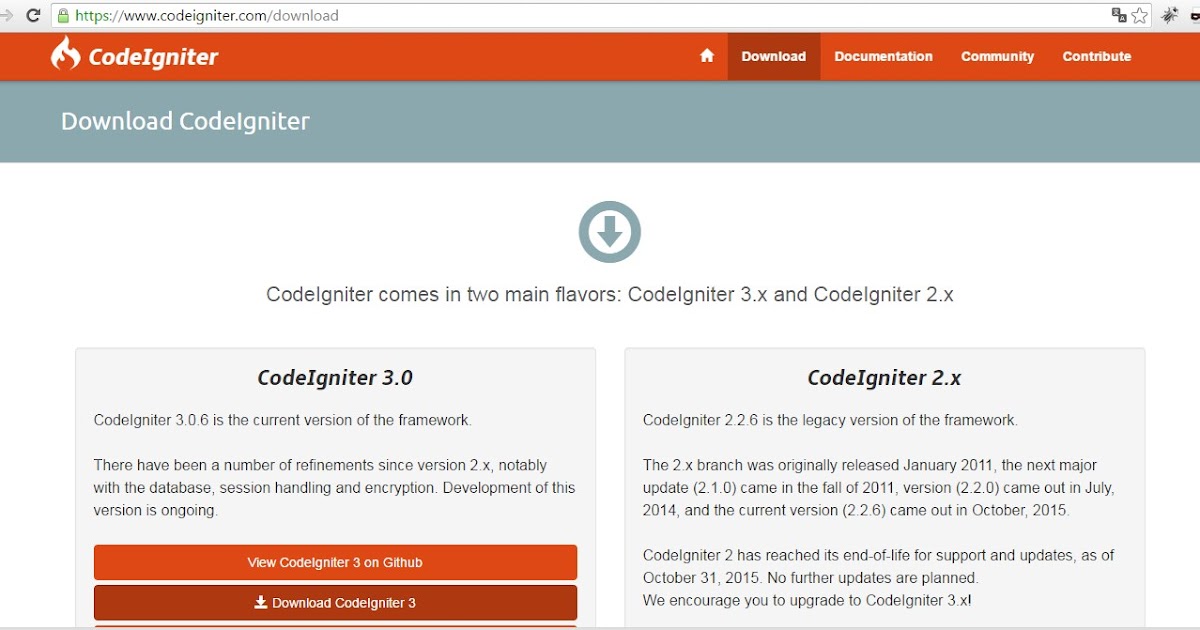The height and width of the screenshot is (630, 1200).
Task: Open the Documentation menu item
Action: [883, 57]
